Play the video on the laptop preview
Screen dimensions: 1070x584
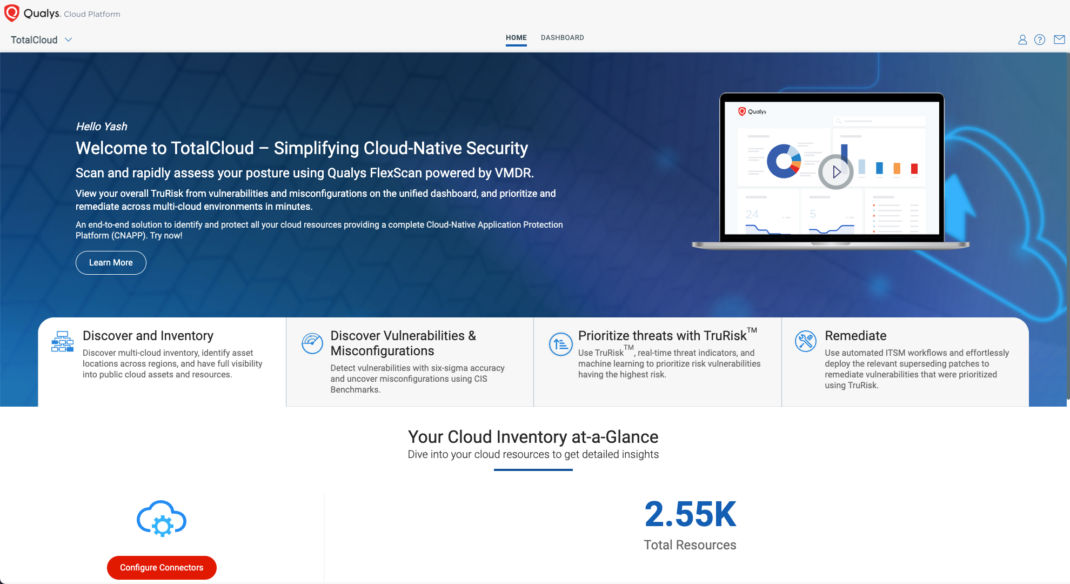tap(834, 172)
